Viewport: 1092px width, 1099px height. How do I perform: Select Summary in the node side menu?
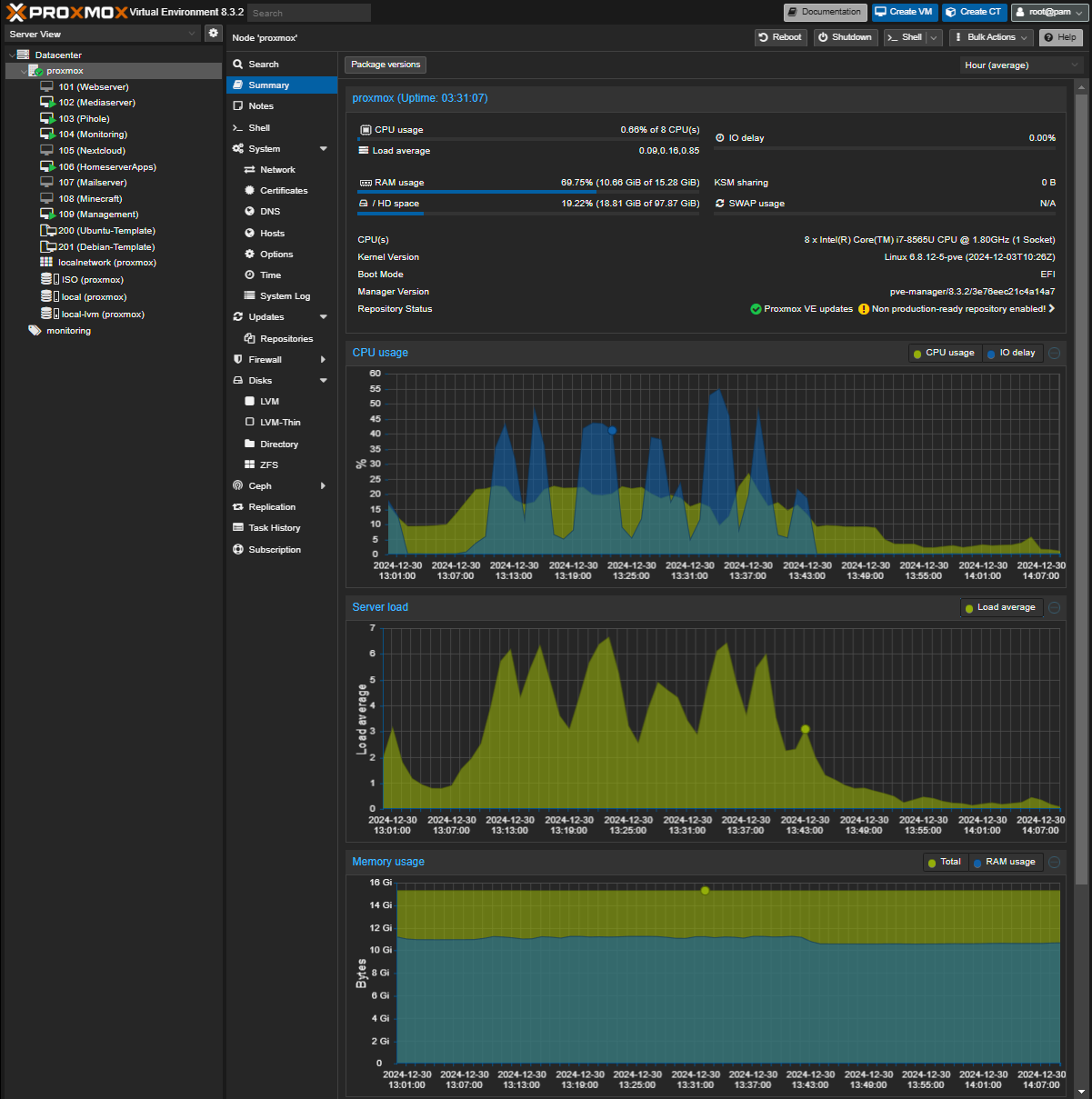(282, 85)
